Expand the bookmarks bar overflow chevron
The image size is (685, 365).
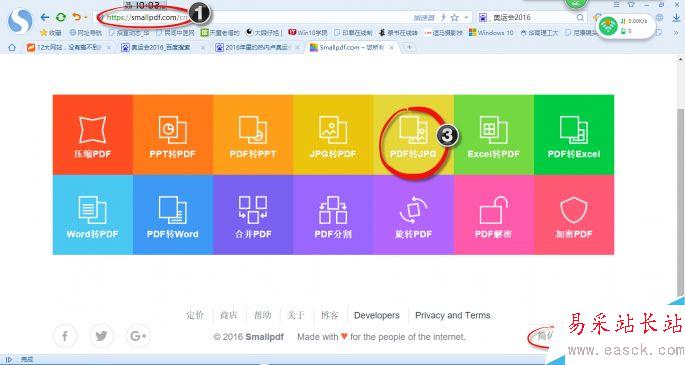tap(677, 33)
